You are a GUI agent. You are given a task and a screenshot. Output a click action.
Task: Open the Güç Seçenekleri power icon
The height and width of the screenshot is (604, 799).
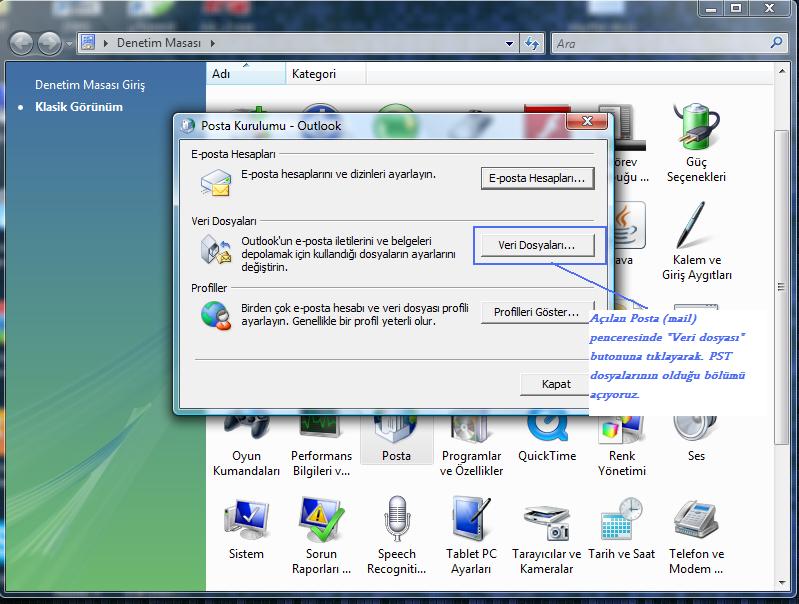(696, 144)
